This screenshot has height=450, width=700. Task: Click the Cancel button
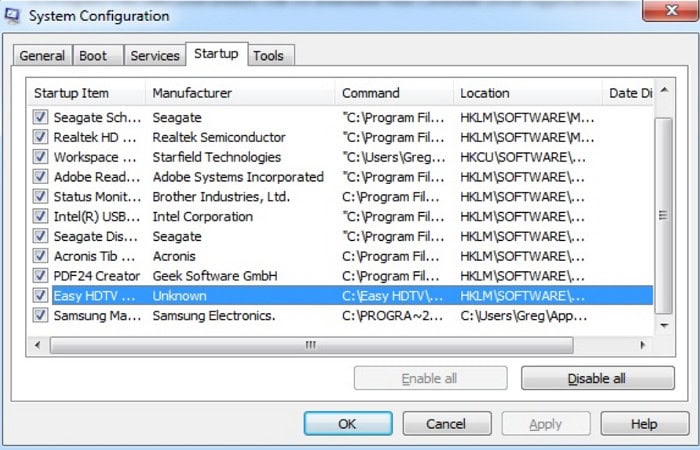coord(447,424)
